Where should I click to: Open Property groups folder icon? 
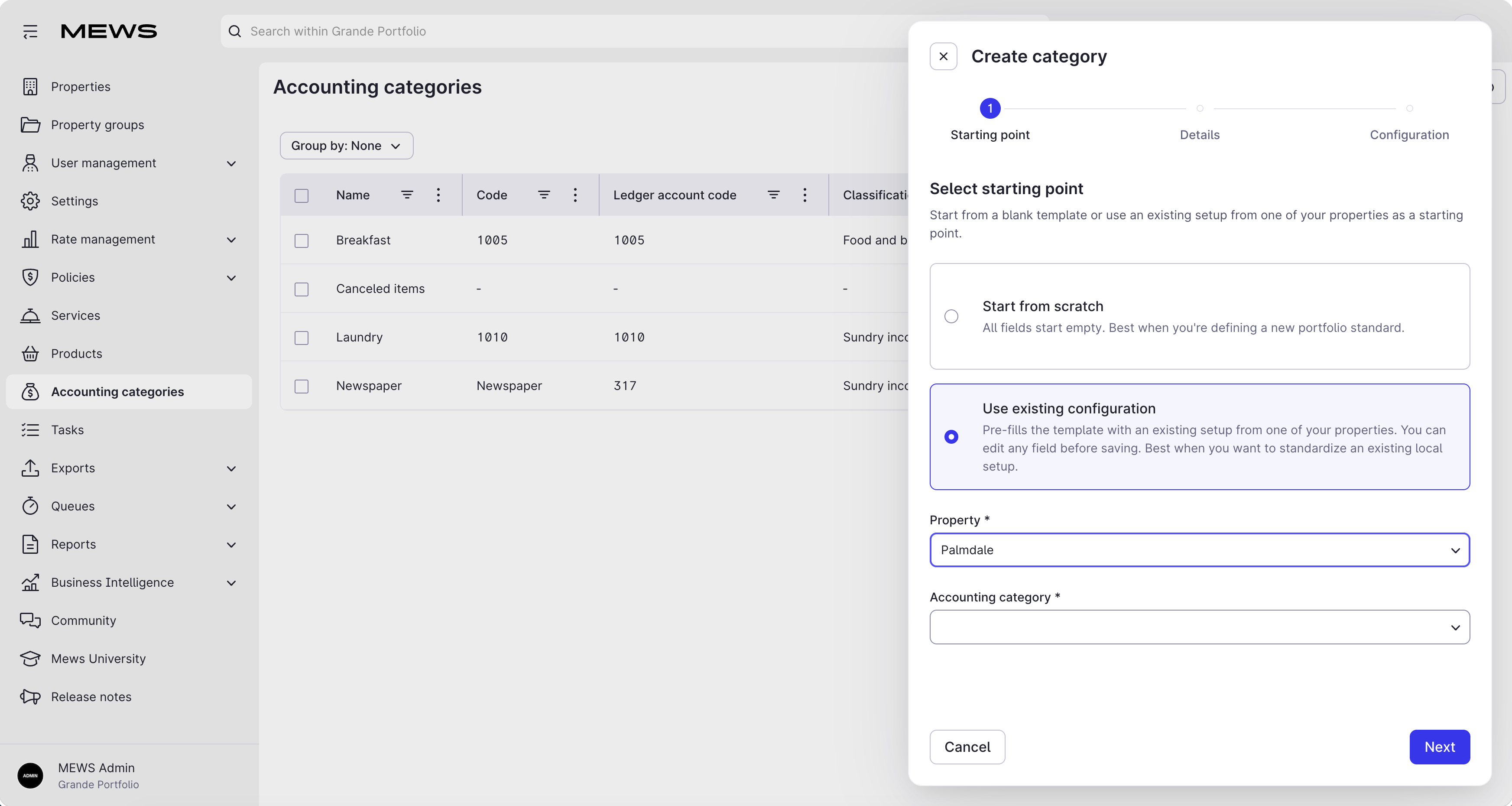tap(30, 125)
